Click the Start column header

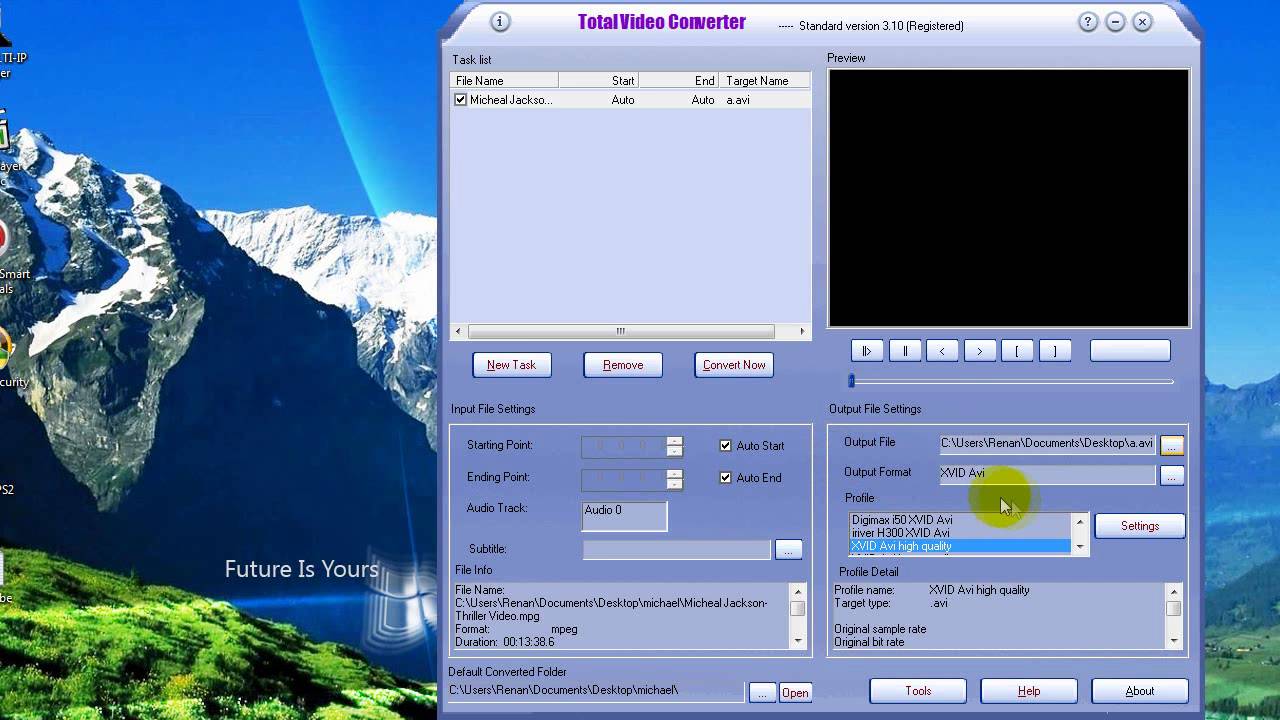598,81
